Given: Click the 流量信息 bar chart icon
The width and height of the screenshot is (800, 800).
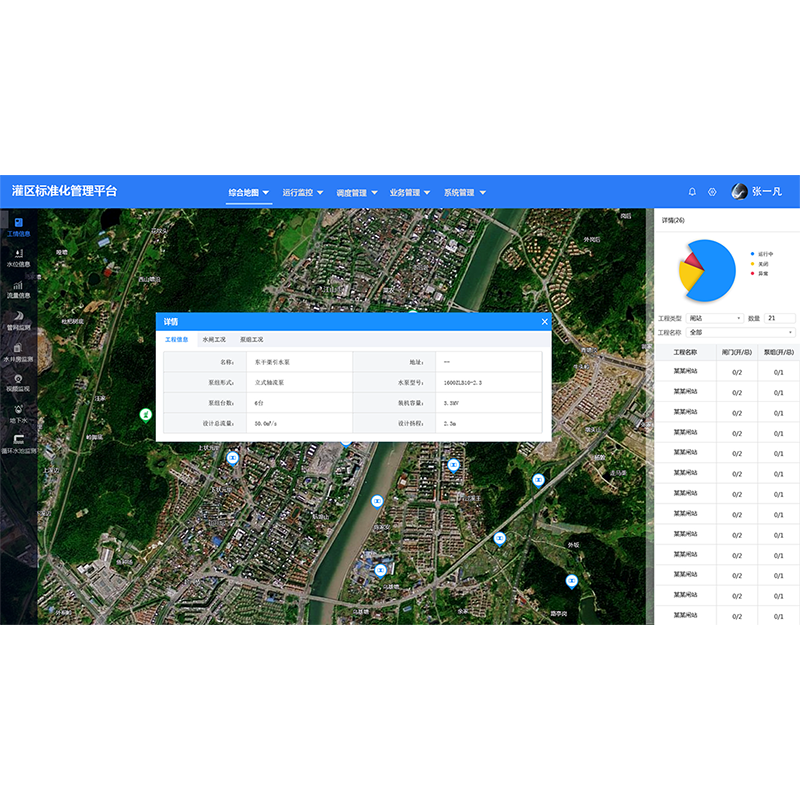Looking at the screenshot, I should click(x=18, y=285).
